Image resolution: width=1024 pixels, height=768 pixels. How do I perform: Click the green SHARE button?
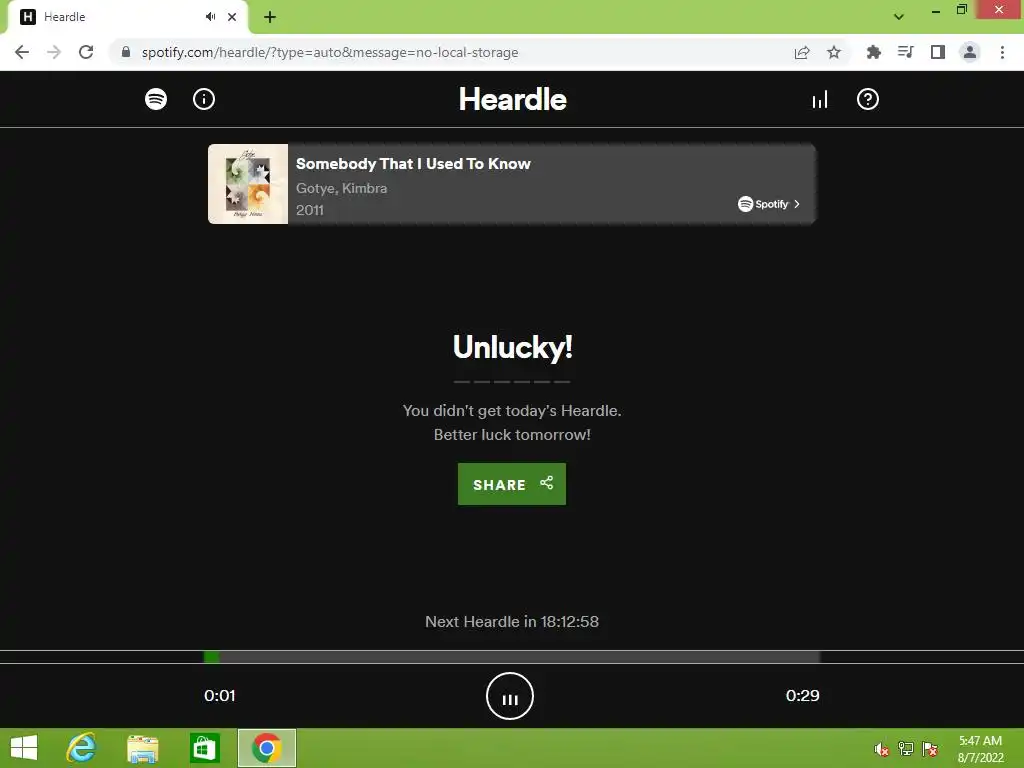coord(511,484)
